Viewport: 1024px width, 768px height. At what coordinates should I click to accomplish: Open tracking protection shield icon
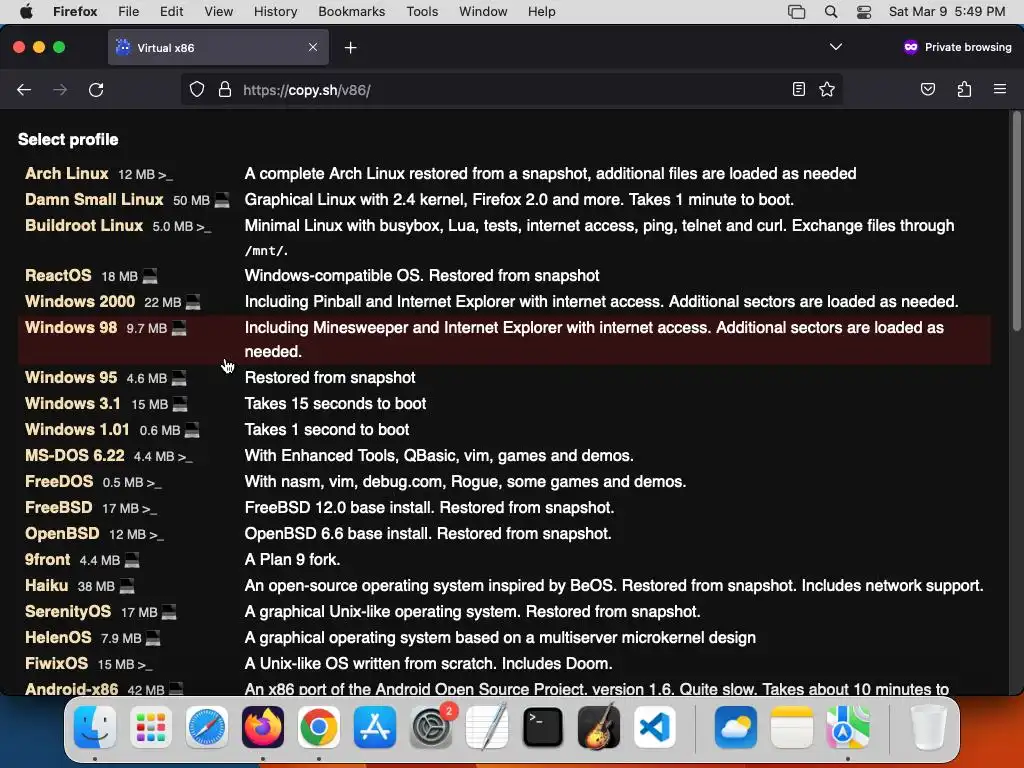[x=197, y=89]
